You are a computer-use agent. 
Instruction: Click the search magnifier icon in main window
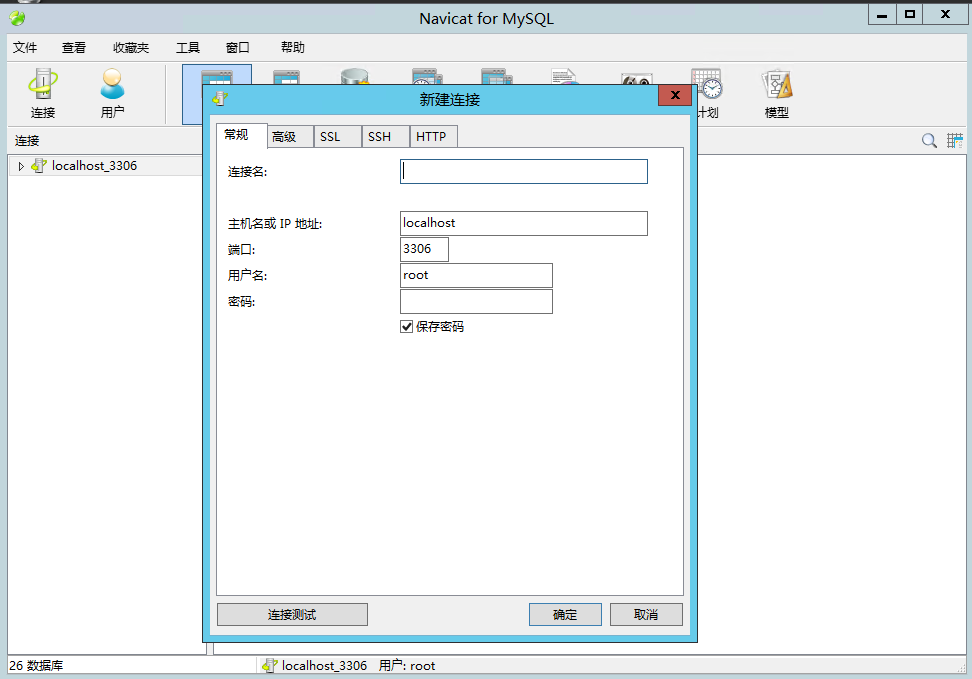click(929, 141)
